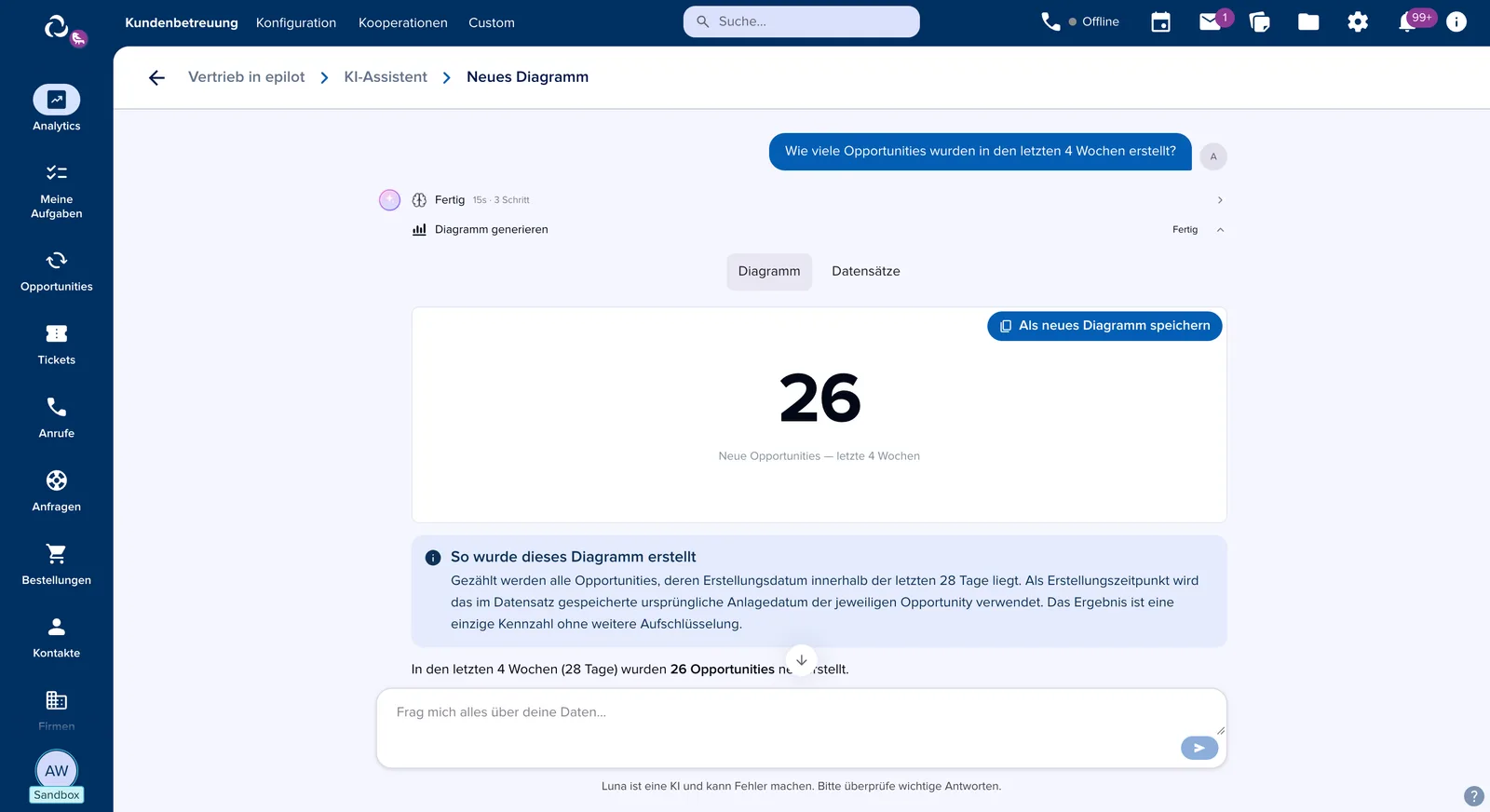1490x812 pixels.
Task: Click the big number 26
Action: pyautogui.click(x=819, y=399)
